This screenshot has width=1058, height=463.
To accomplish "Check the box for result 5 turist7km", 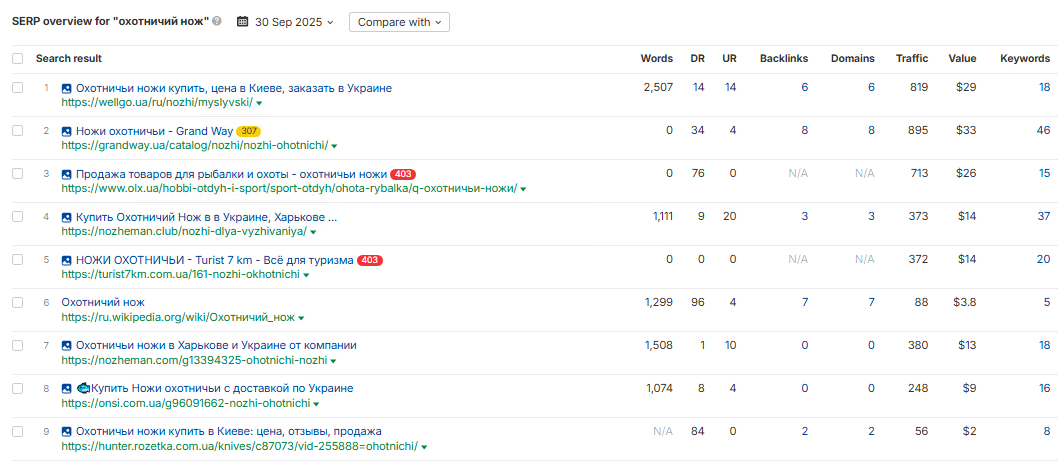I will coord(18,261).
